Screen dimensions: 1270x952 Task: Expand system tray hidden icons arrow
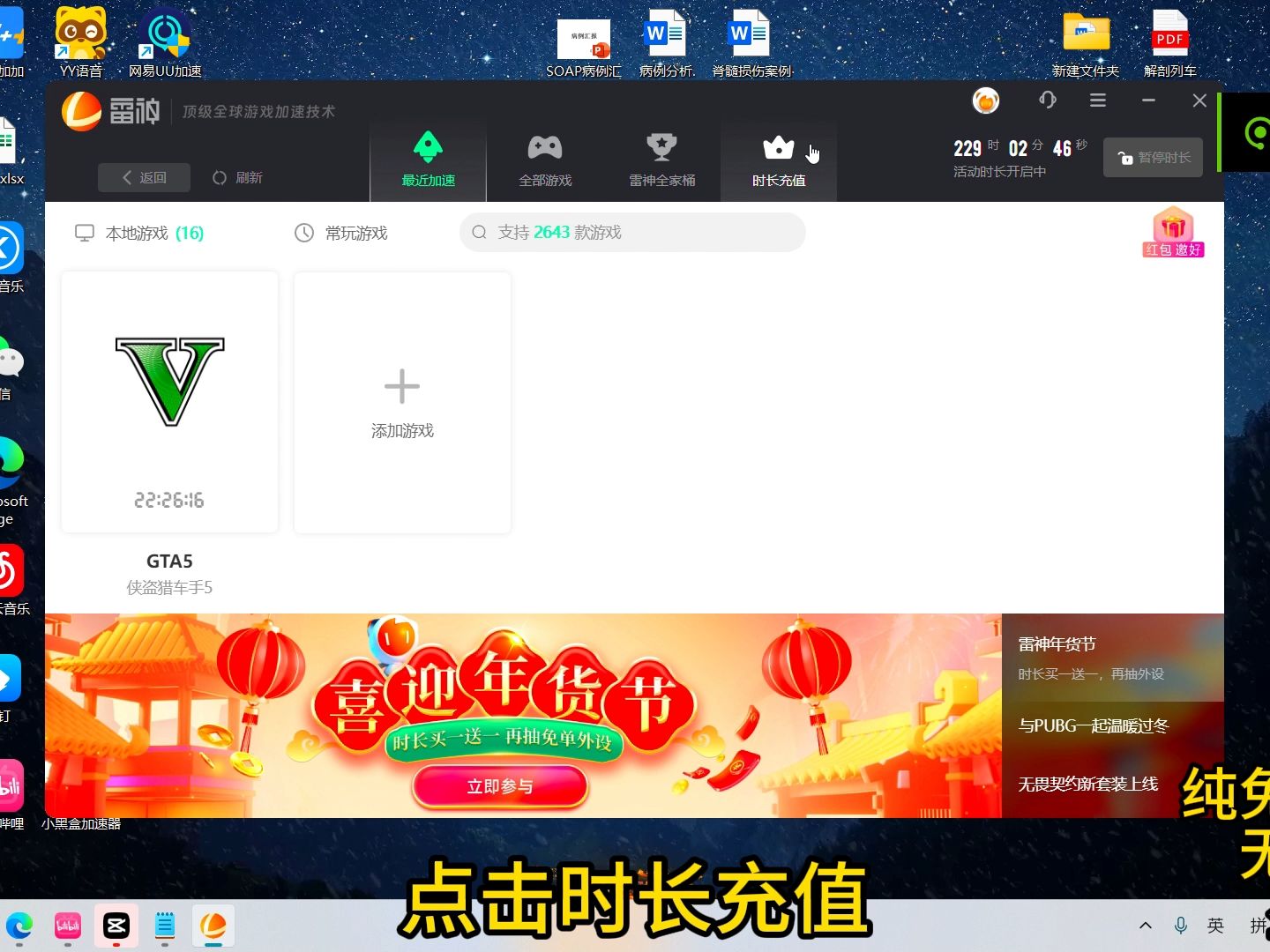tap(1146, 926)
